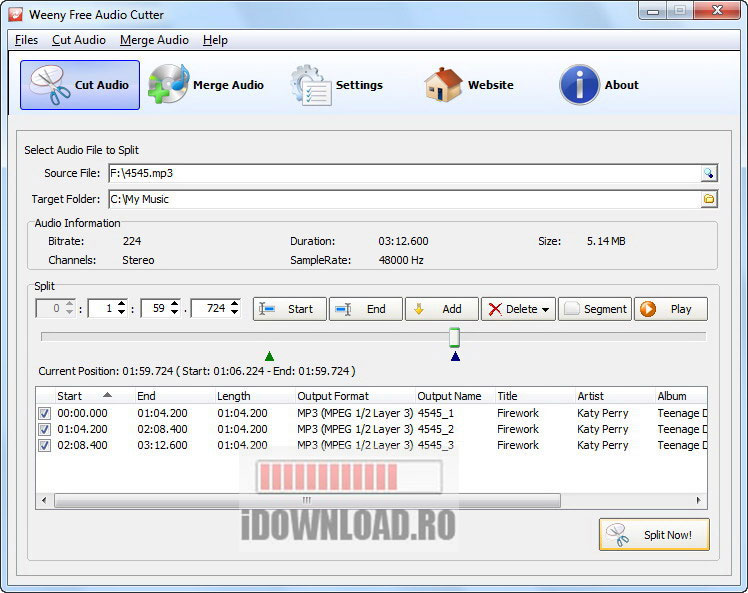Decrease the seconds spinner value
748x593 pixels.
coord(175,312)
